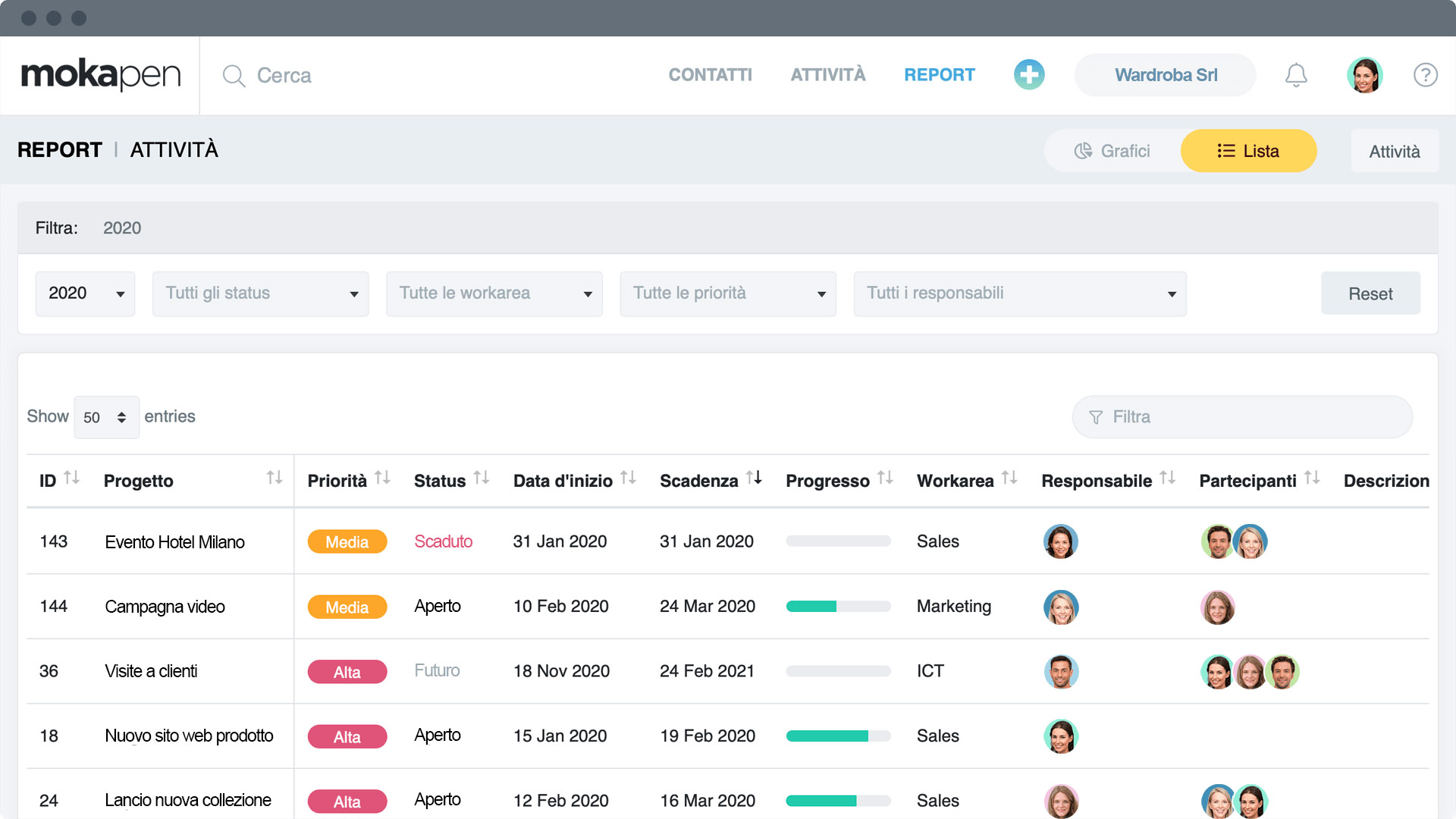Switch to Lista view
The image size is (1456, 819).
coord(1248,151)
